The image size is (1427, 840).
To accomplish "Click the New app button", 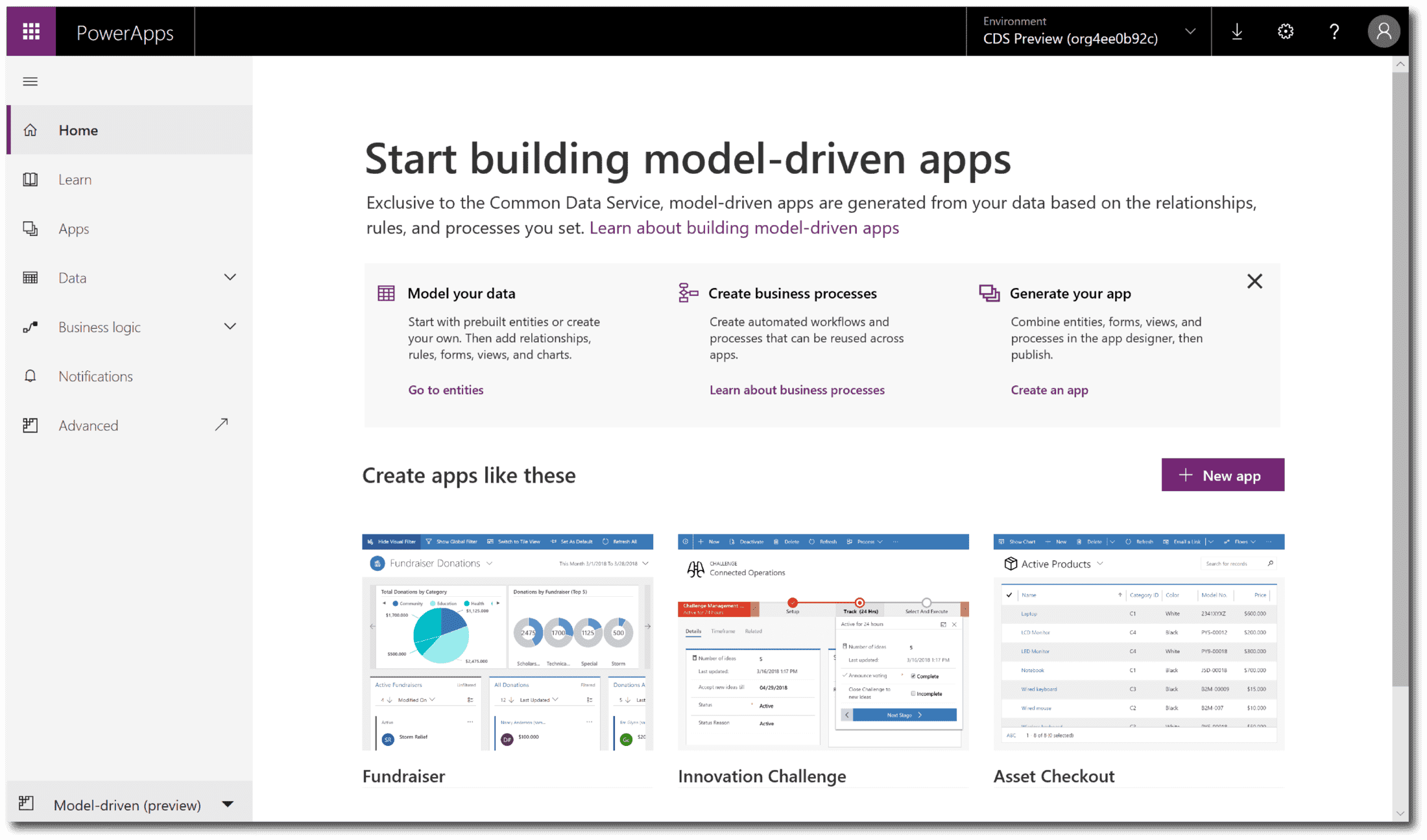I will (x=1223, y=475).
